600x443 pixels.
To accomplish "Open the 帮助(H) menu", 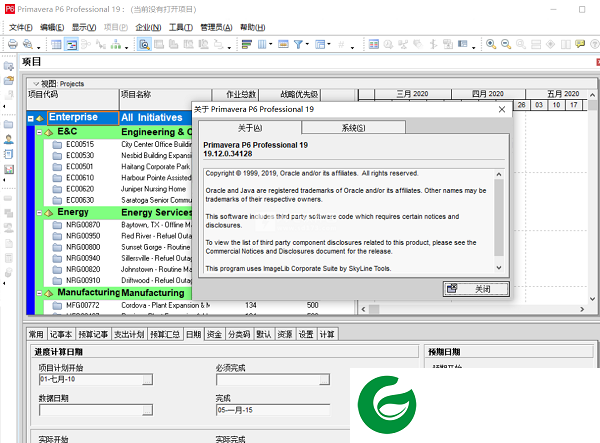I will (x=253, y=27).
